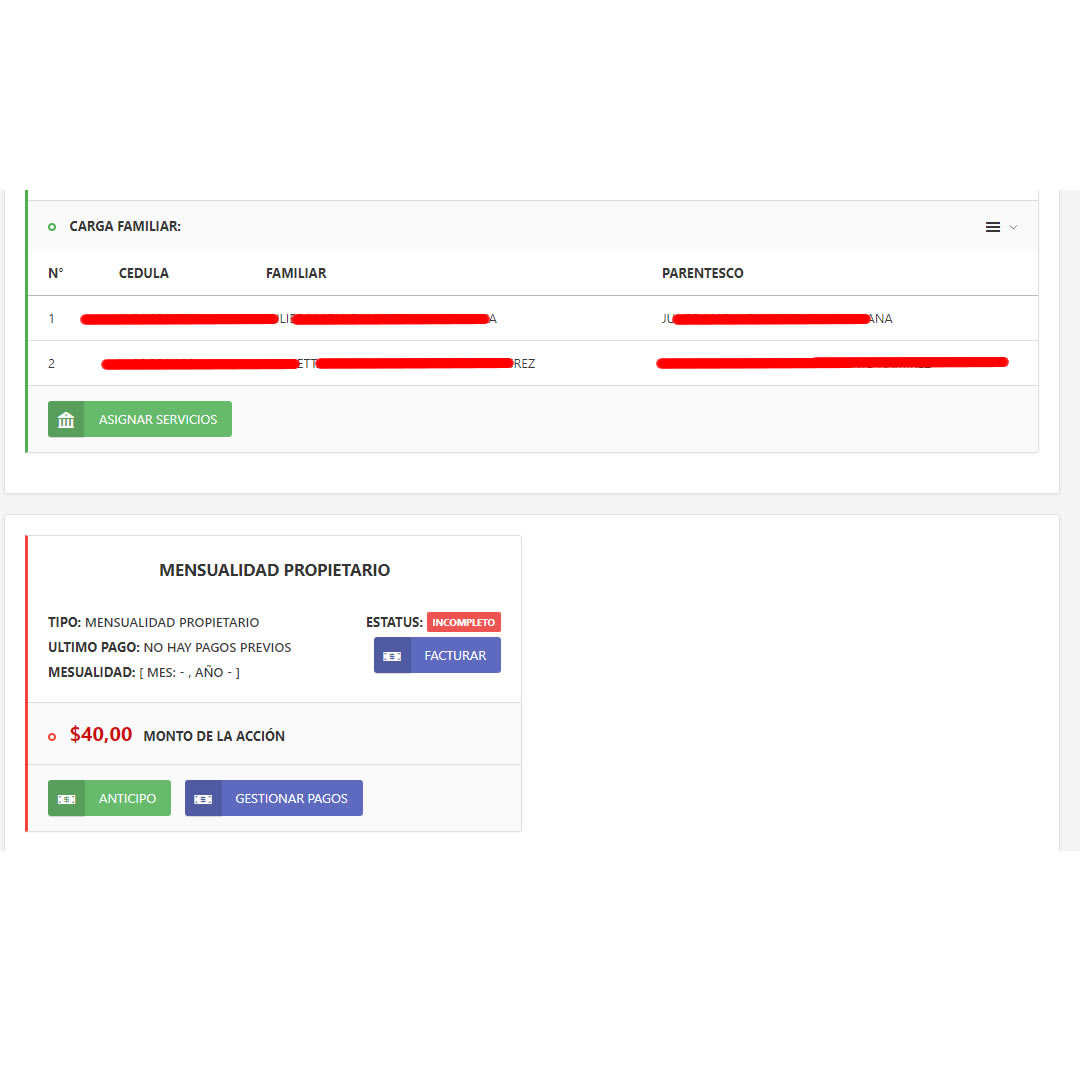Image resolution: width=1080 pixels, height=1080 pixels.
Task: Click the money icon on Gestionar Pagos
Action: pos(203,799)
